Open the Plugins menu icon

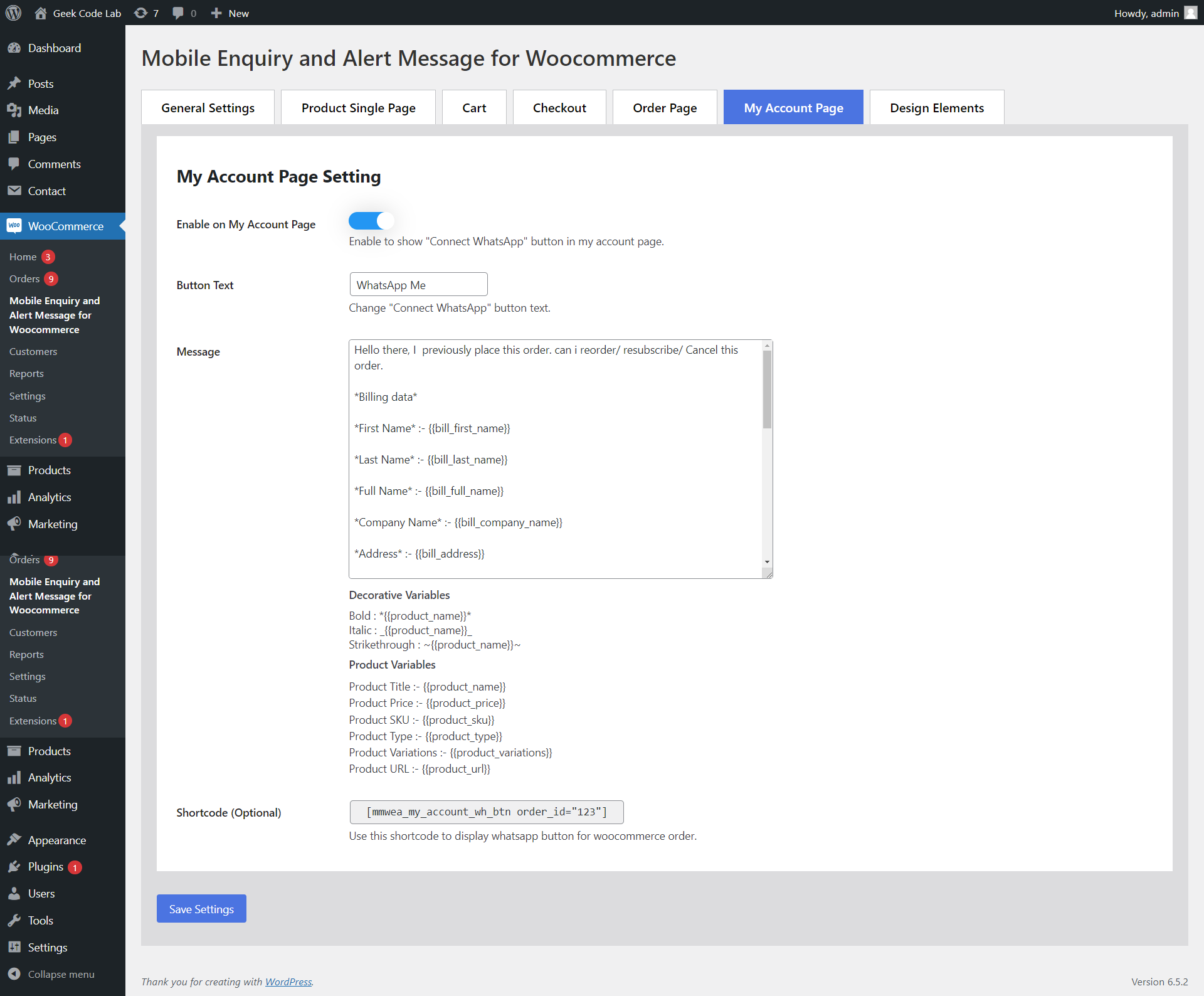point(14,867)
